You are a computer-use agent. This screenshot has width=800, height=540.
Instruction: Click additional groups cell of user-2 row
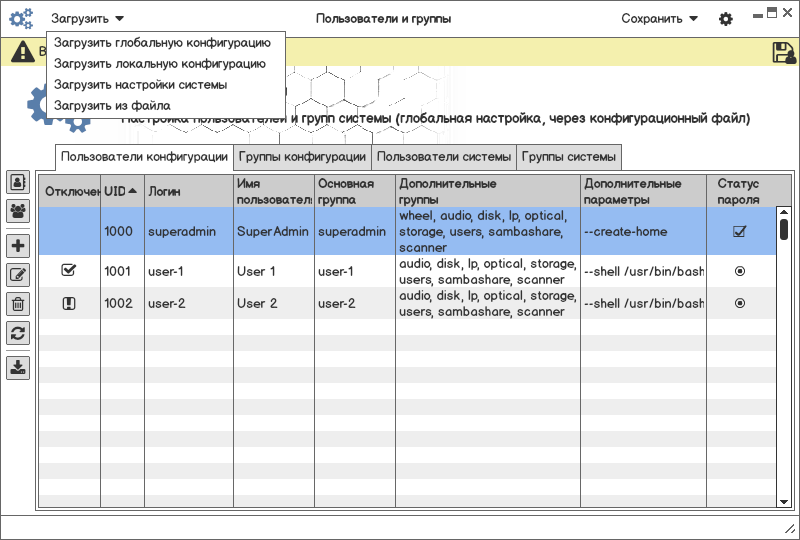pyautogui.click(x=488, y=303)
